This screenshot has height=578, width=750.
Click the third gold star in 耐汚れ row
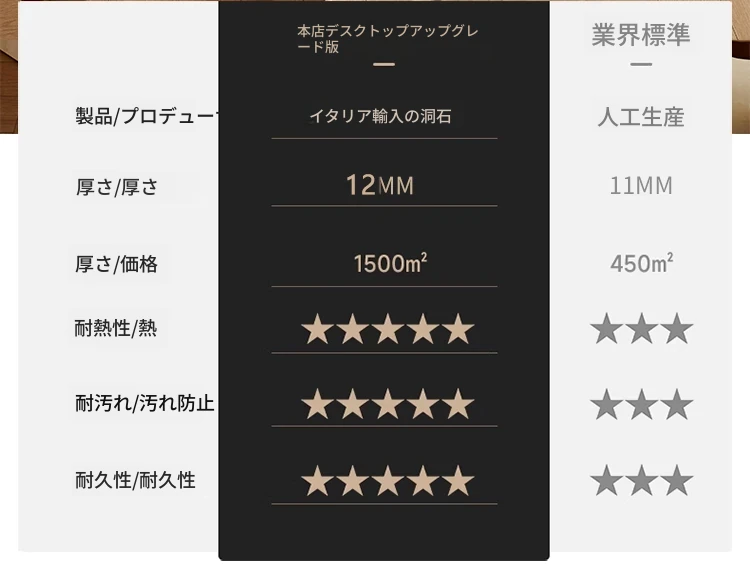[x=387, y=404]
